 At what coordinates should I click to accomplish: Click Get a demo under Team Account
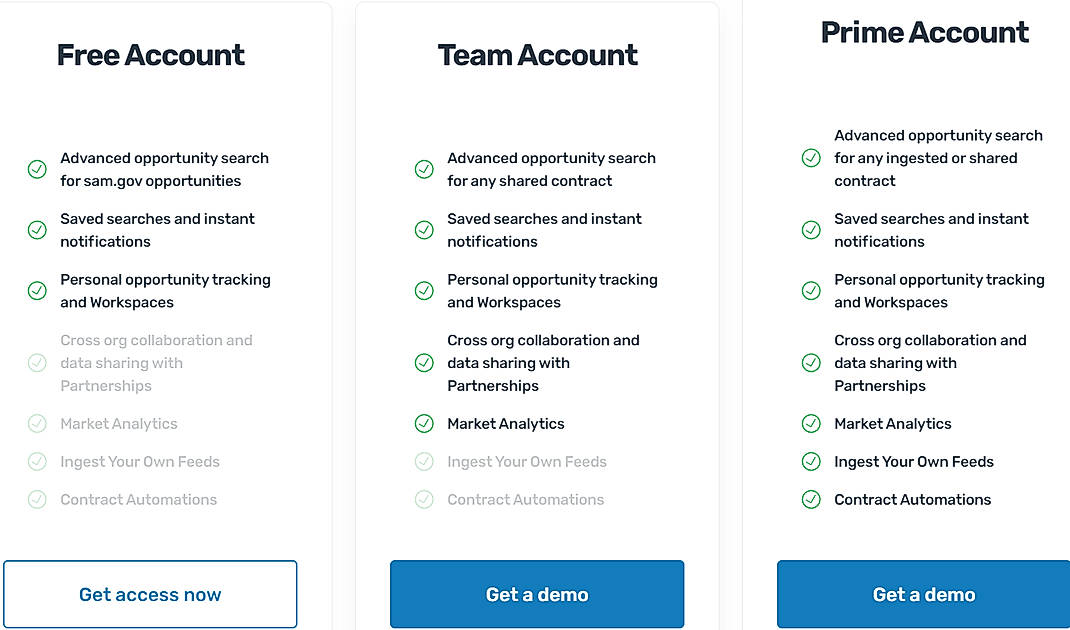click(537, 594)
